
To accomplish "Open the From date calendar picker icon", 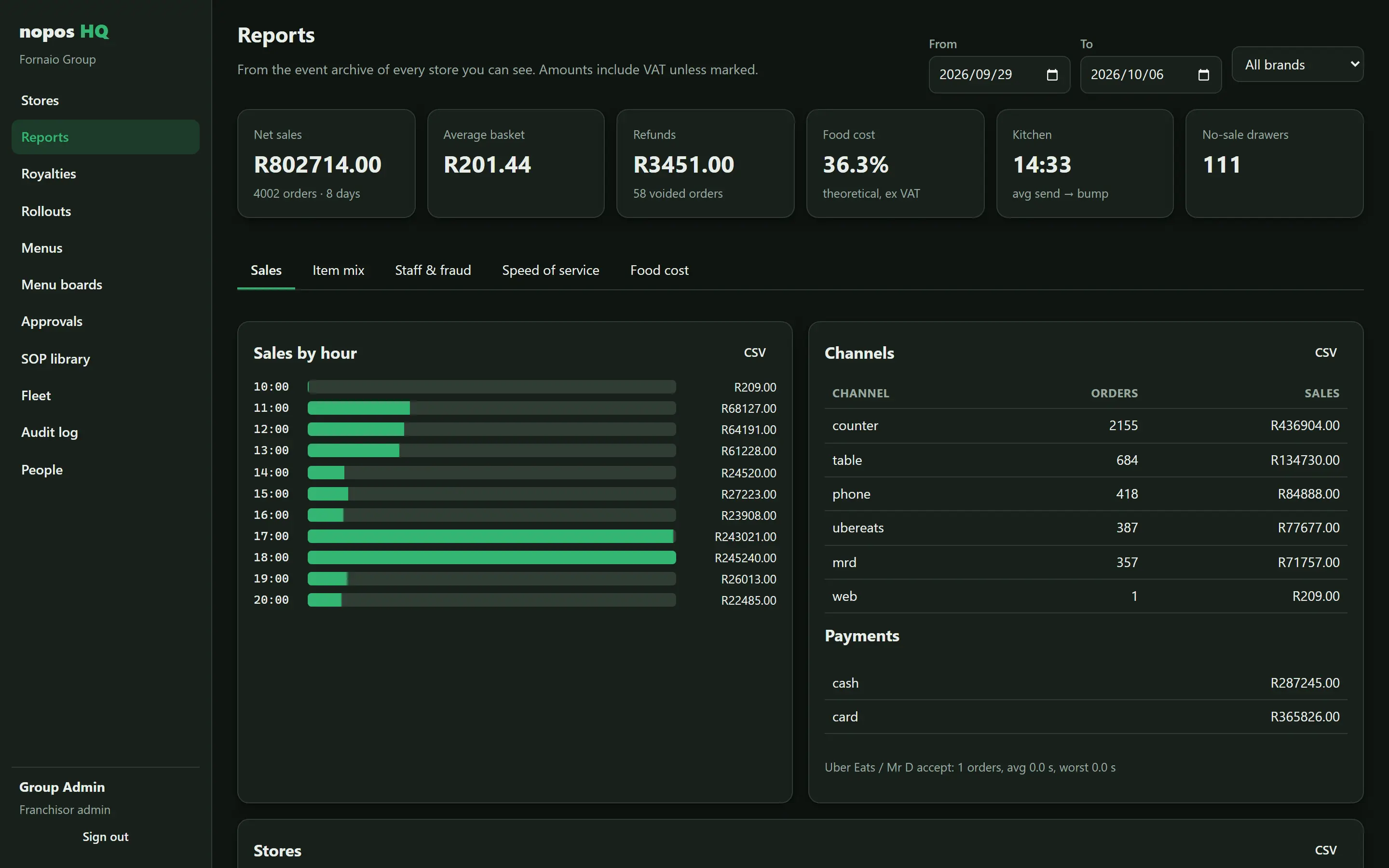I will [1052, 75].
